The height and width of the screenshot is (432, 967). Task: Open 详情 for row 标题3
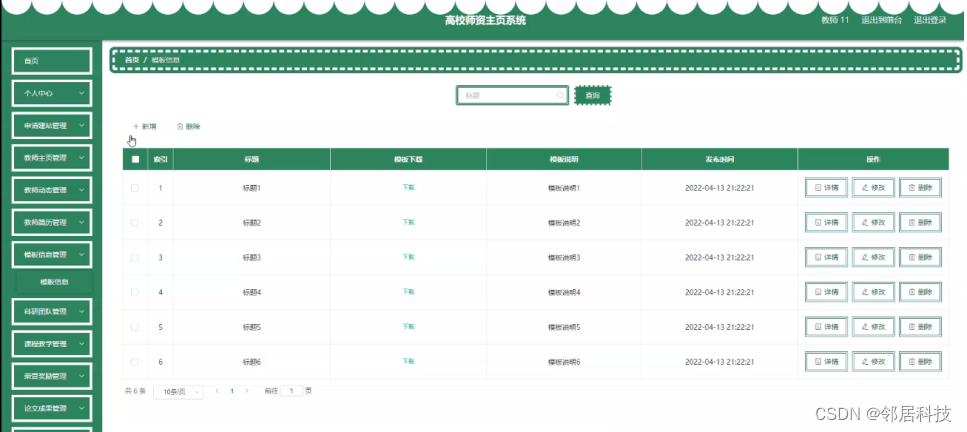click(826, 257)
